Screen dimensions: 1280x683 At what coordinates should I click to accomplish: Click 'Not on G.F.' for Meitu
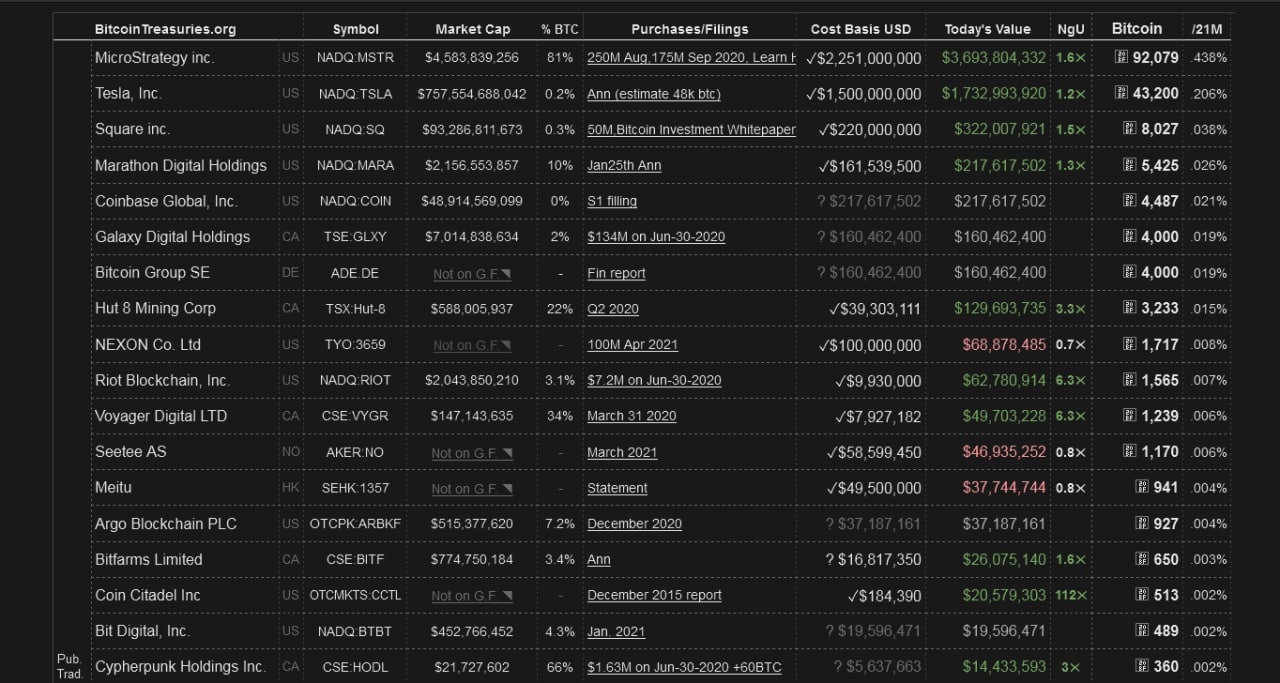pyautogui.click(x=472, y=489)
